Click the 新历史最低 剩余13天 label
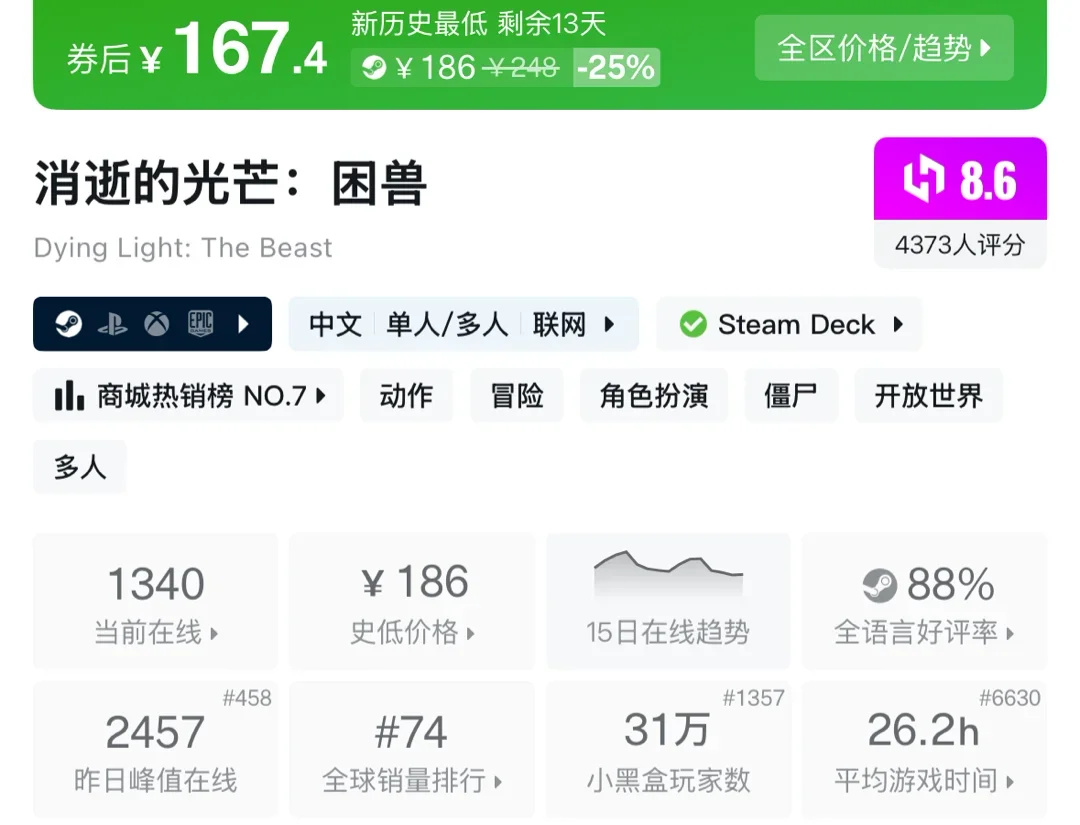The image size is (1080, 825). pos(478,24)
